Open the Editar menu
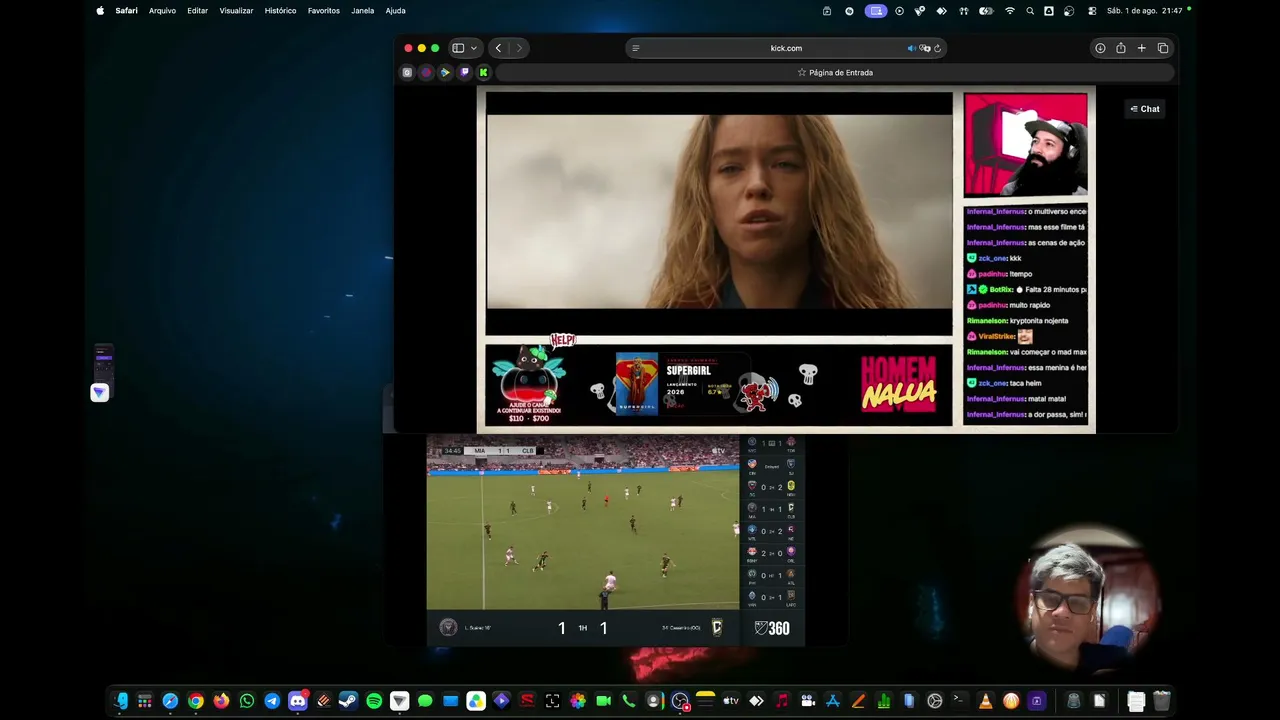The height and width of the screenshot is (720, 1280). tap(198, 11)
